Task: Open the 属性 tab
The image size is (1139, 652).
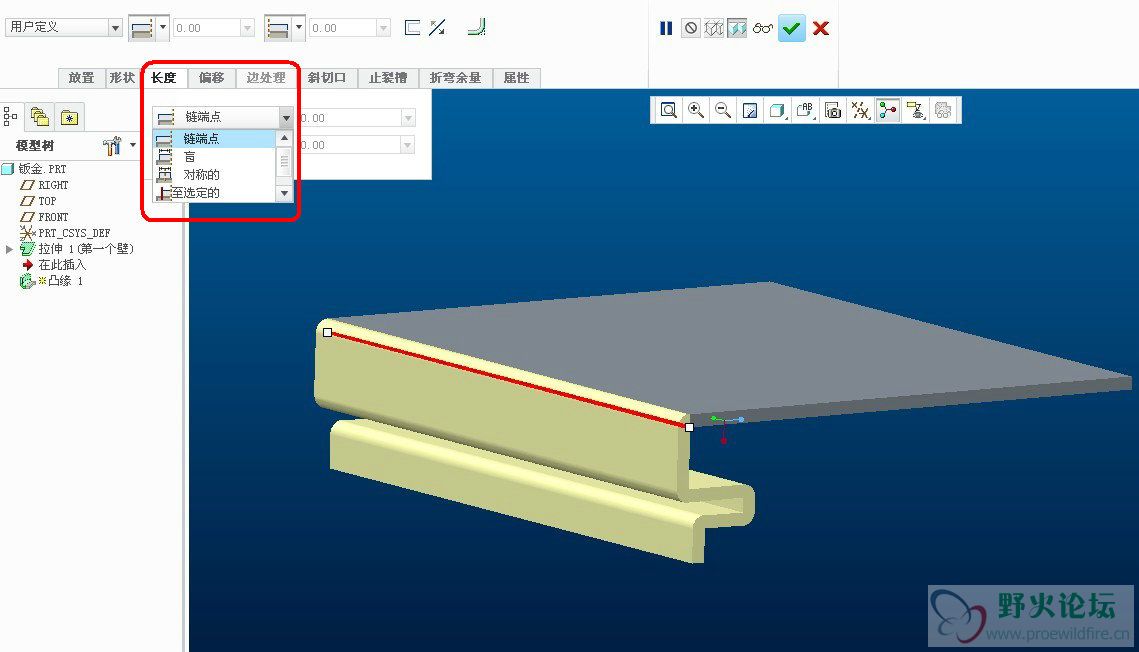Action: click(x=516, y=78)
